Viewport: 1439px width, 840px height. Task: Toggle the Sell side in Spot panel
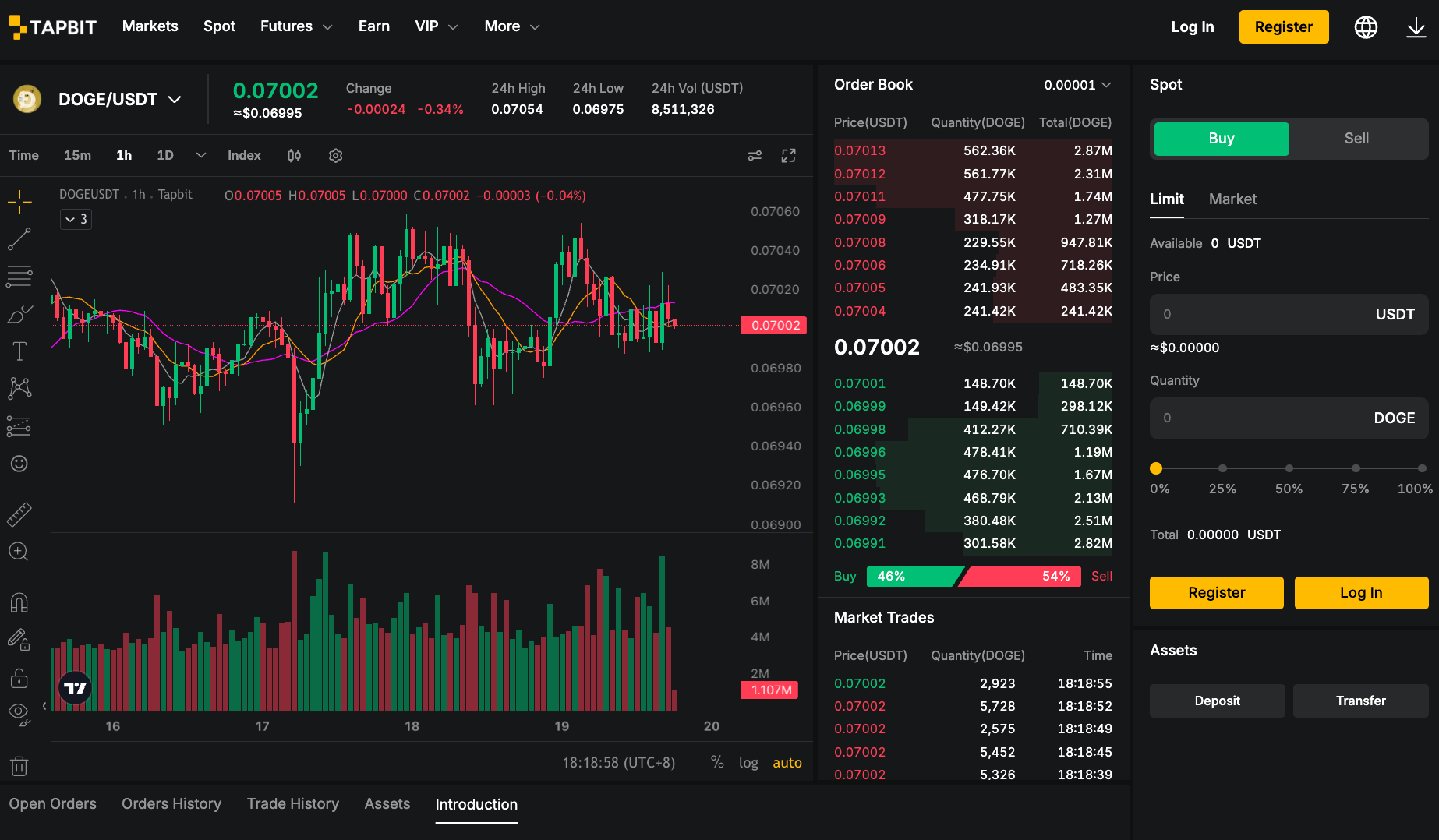(x=1356, y=139)
